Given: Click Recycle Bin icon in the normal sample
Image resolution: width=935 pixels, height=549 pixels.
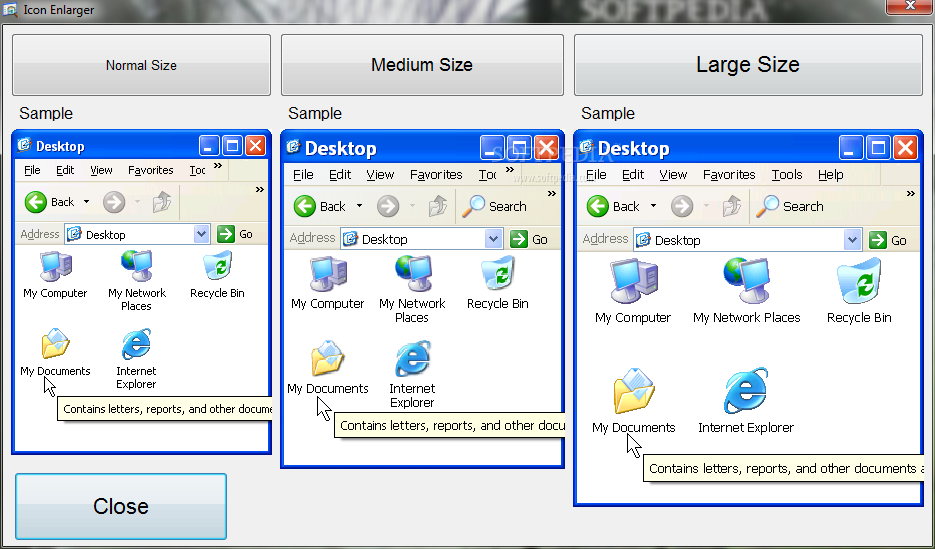Looking at the screenshot, I should coord(218,266).
